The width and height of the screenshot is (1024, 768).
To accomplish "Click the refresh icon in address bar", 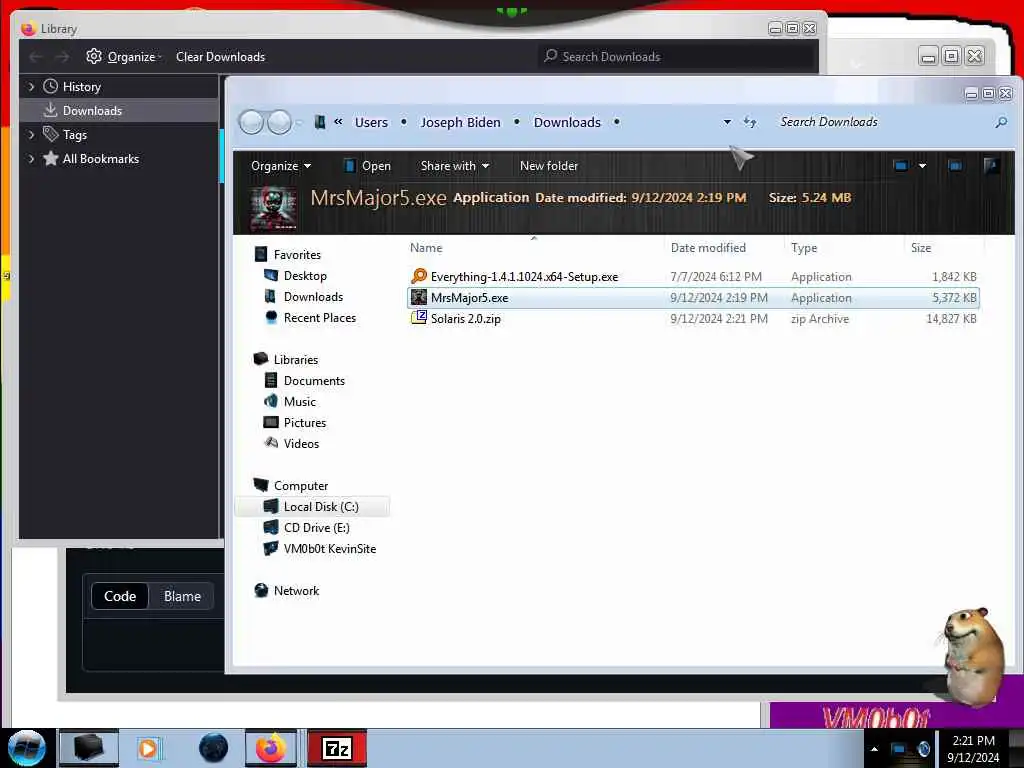I will (750, 122).
